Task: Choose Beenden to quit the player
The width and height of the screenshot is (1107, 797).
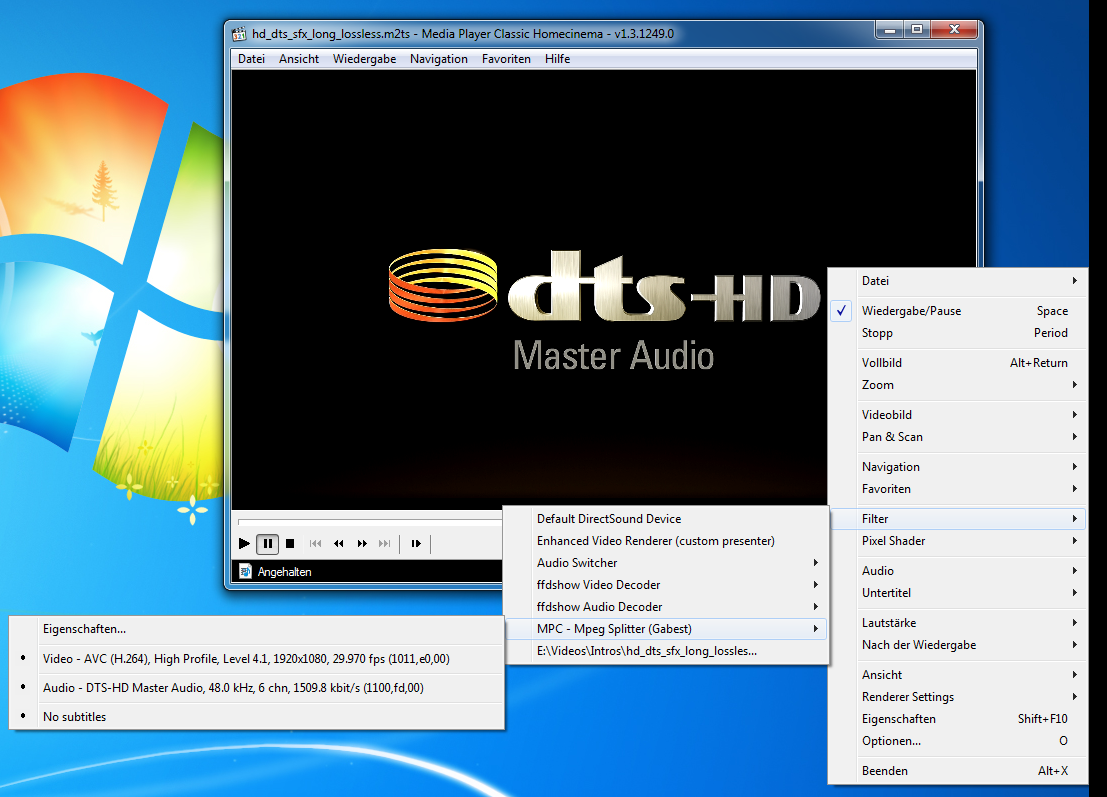Action: tap(958, 771)
